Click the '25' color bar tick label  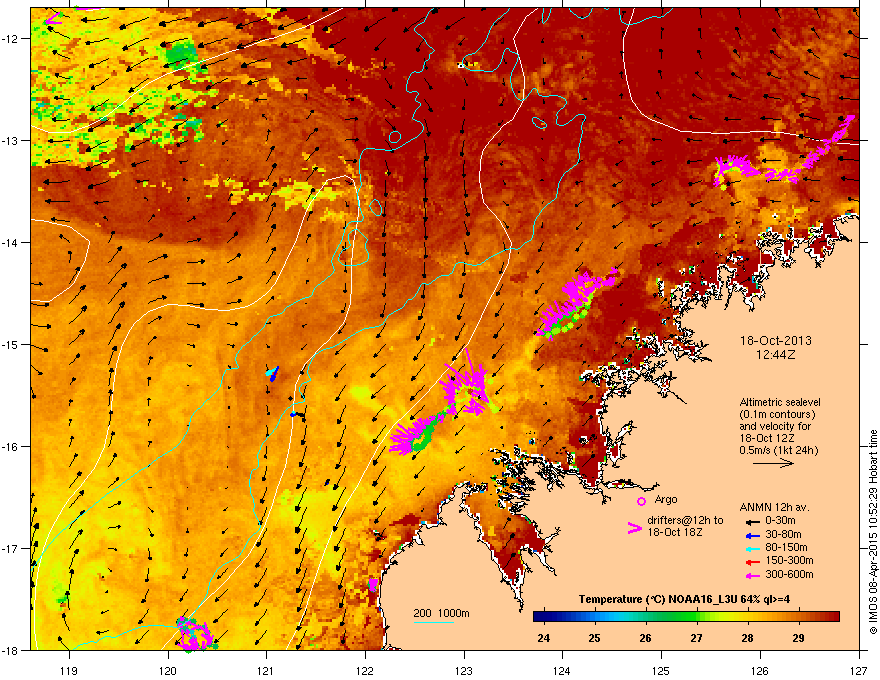click(x=594, y=638)
